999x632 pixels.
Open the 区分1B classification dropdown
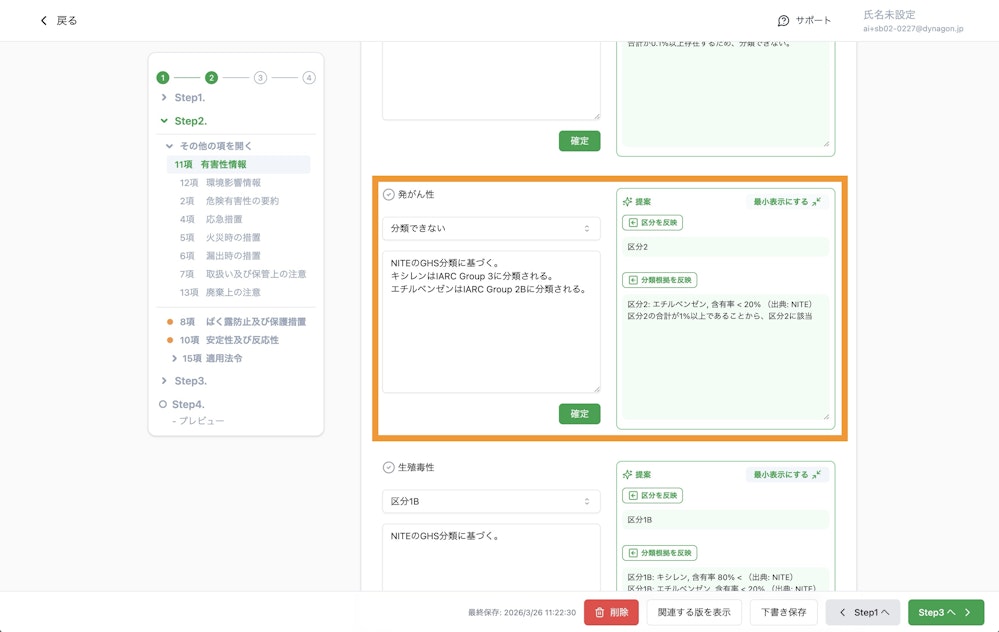pyautogui.click(x=491, y=501)
